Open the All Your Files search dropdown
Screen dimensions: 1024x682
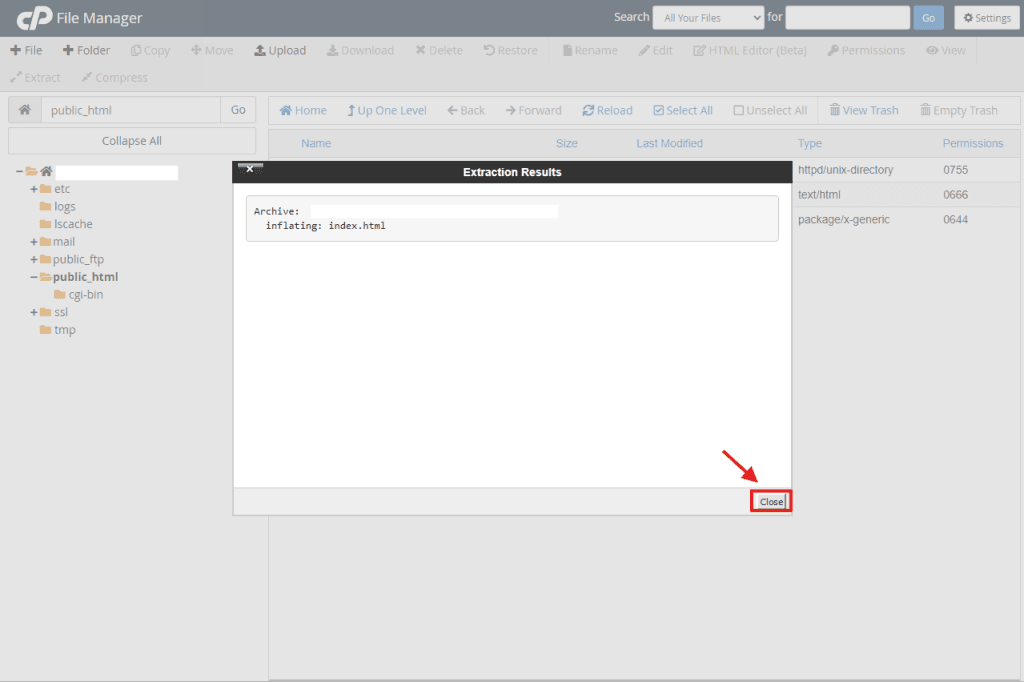(x=708, y=18)
